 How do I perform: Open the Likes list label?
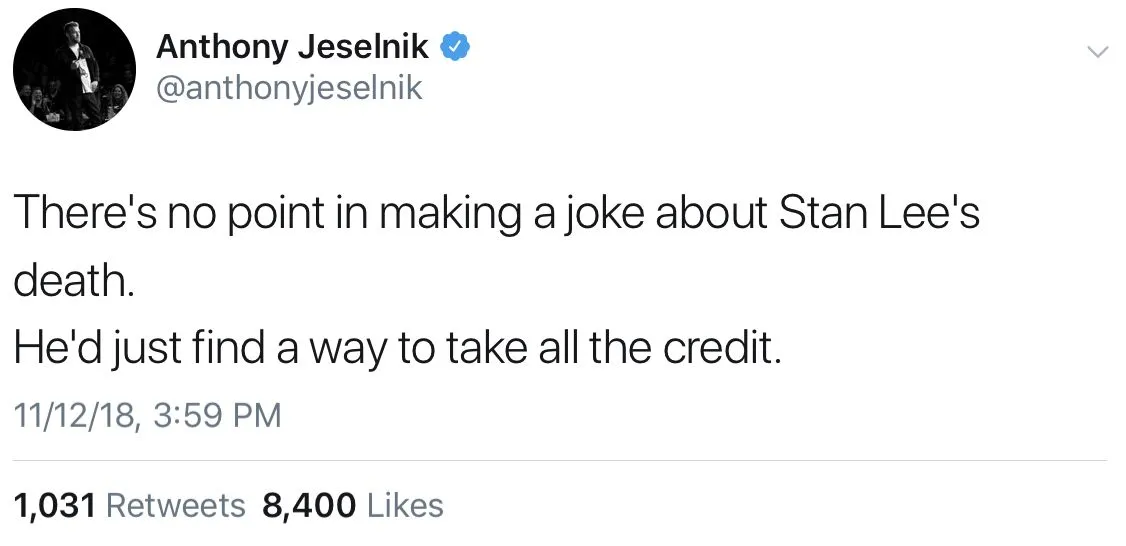[405, 505]
